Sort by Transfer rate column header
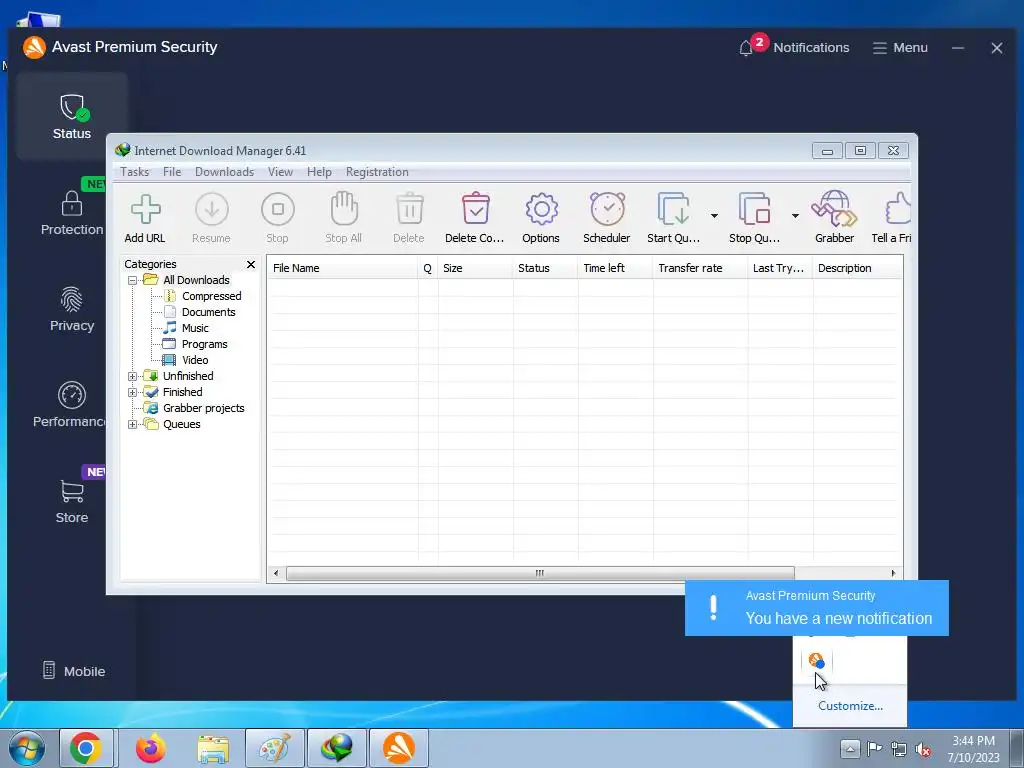The height and width of the screenshot is (768, 1024). pyautogui.click(x=699, y=268)
